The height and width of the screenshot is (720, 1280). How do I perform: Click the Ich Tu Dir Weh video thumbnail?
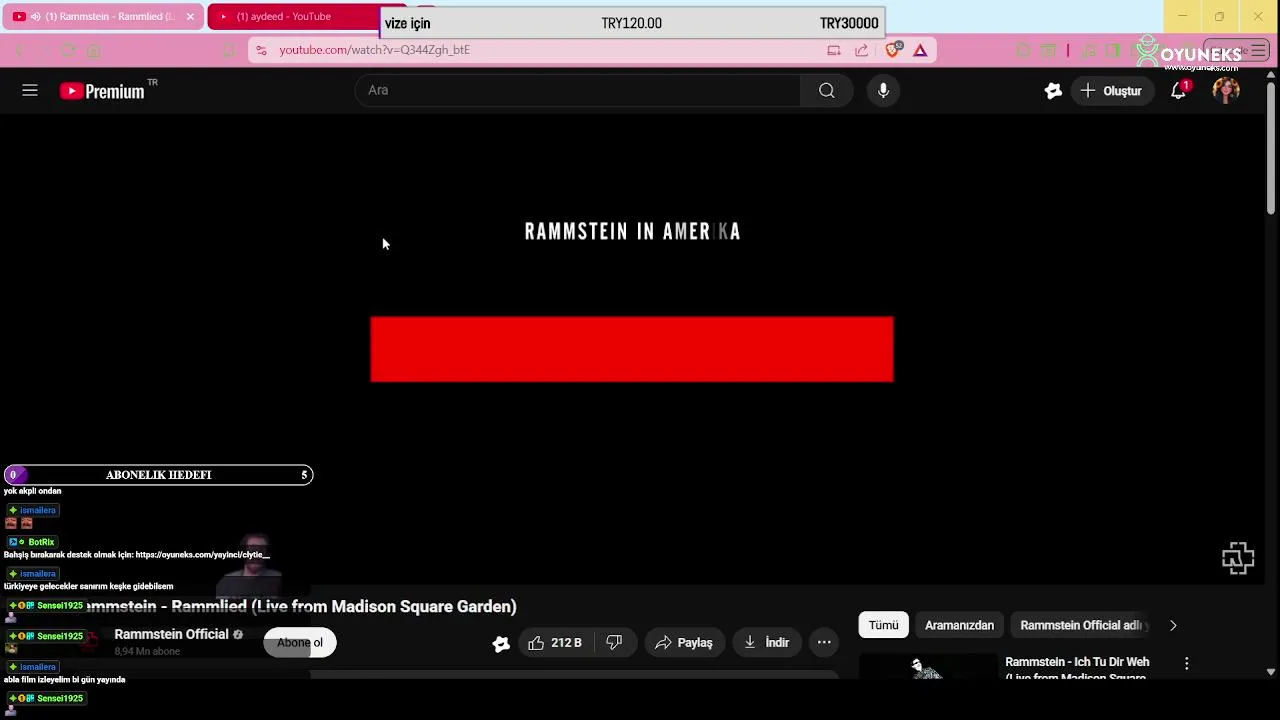929,667
